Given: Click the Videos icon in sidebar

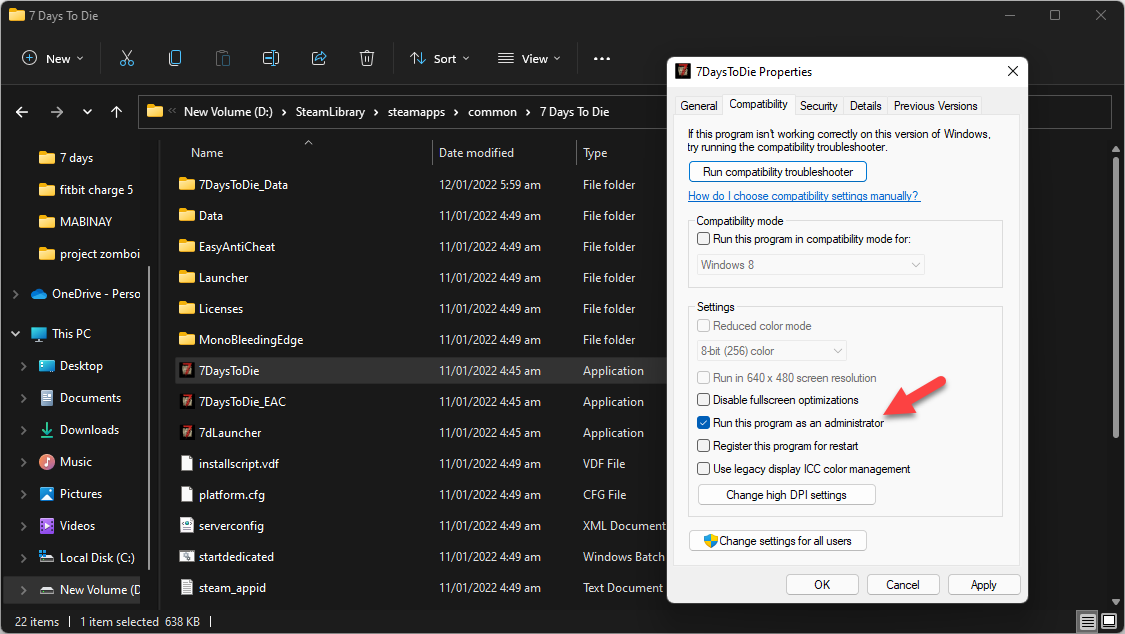Looking at the screenshot, I should point(47,526).
